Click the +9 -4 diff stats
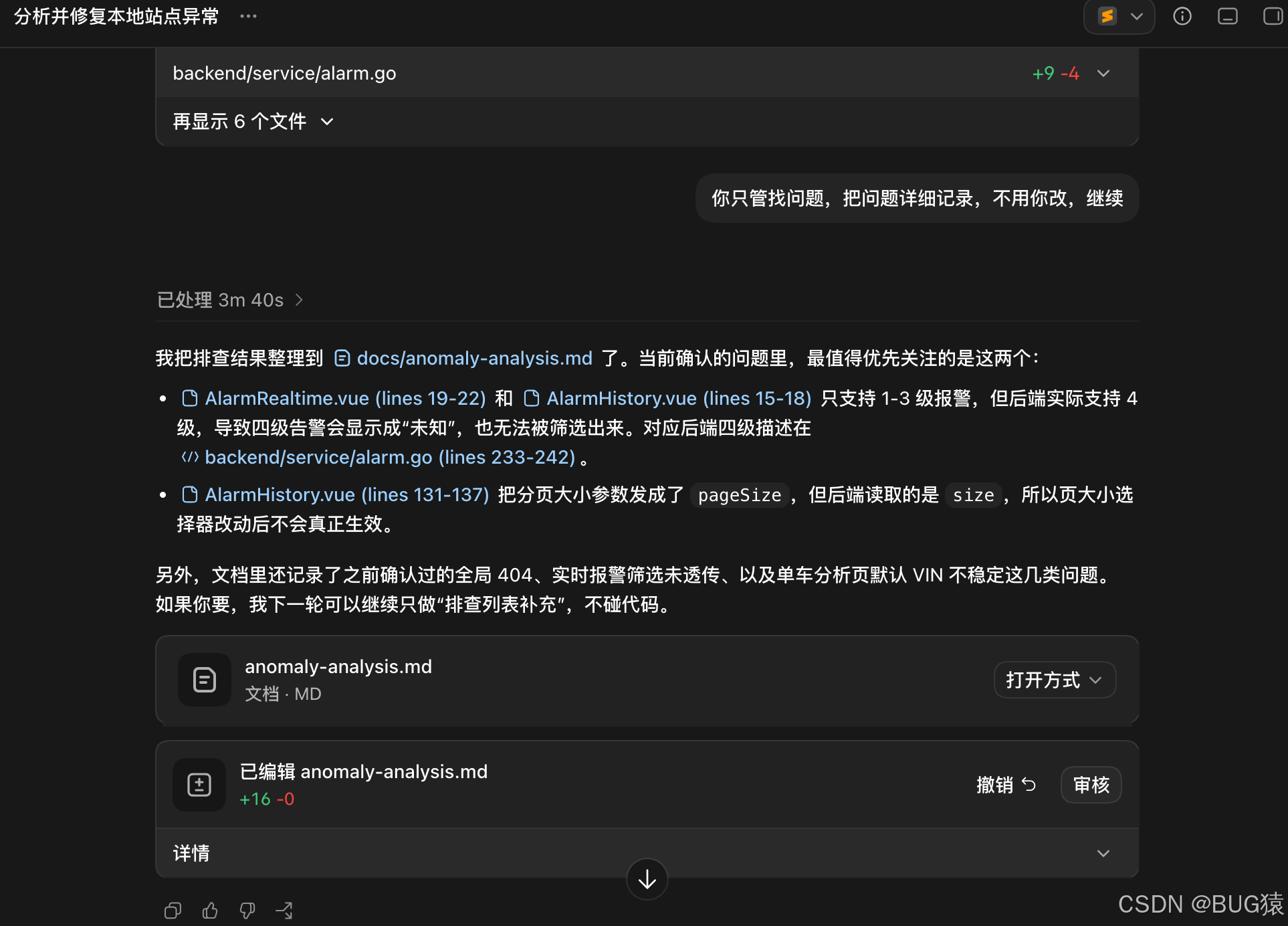The image size is (1288, 926). click(1055, 74)
